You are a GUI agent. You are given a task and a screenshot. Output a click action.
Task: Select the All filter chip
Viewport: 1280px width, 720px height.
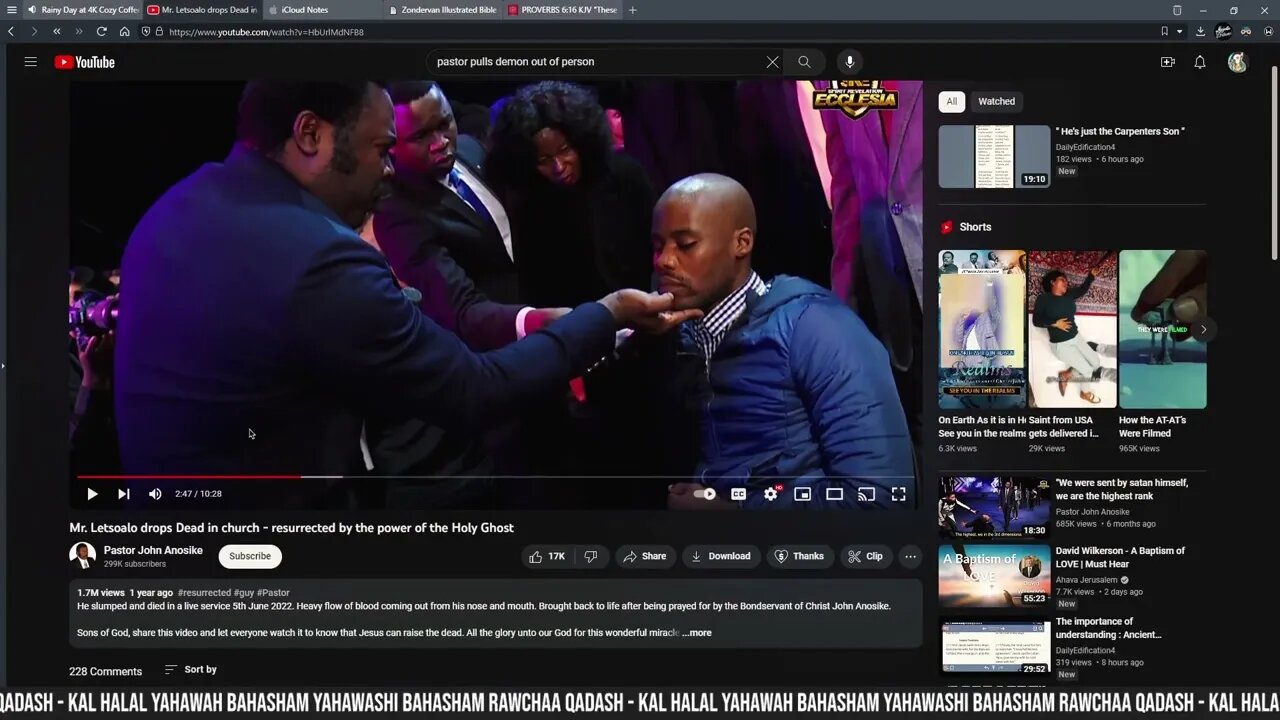coord(952,101)
